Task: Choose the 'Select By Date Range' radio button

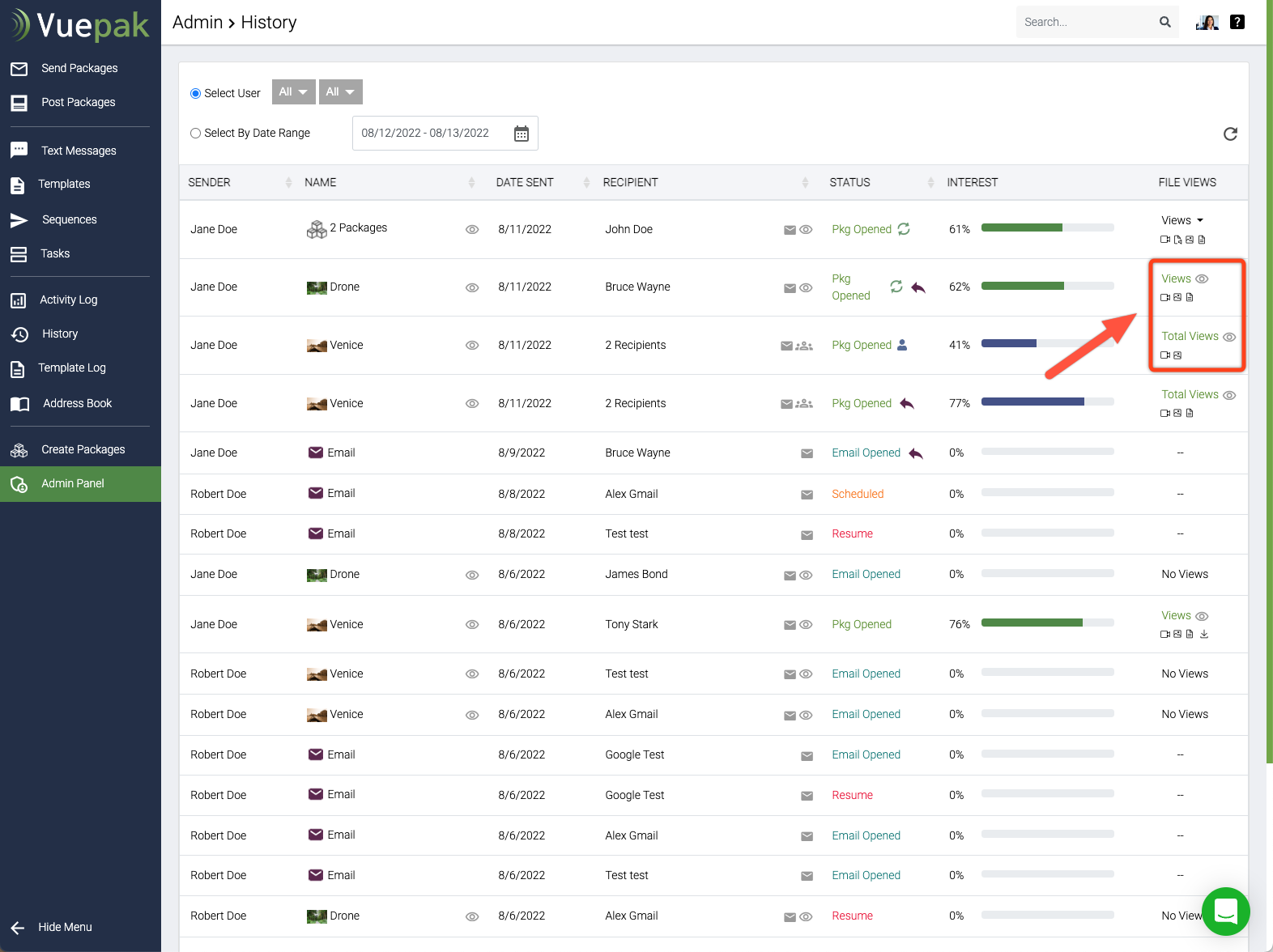Action: tap(195, 134)
